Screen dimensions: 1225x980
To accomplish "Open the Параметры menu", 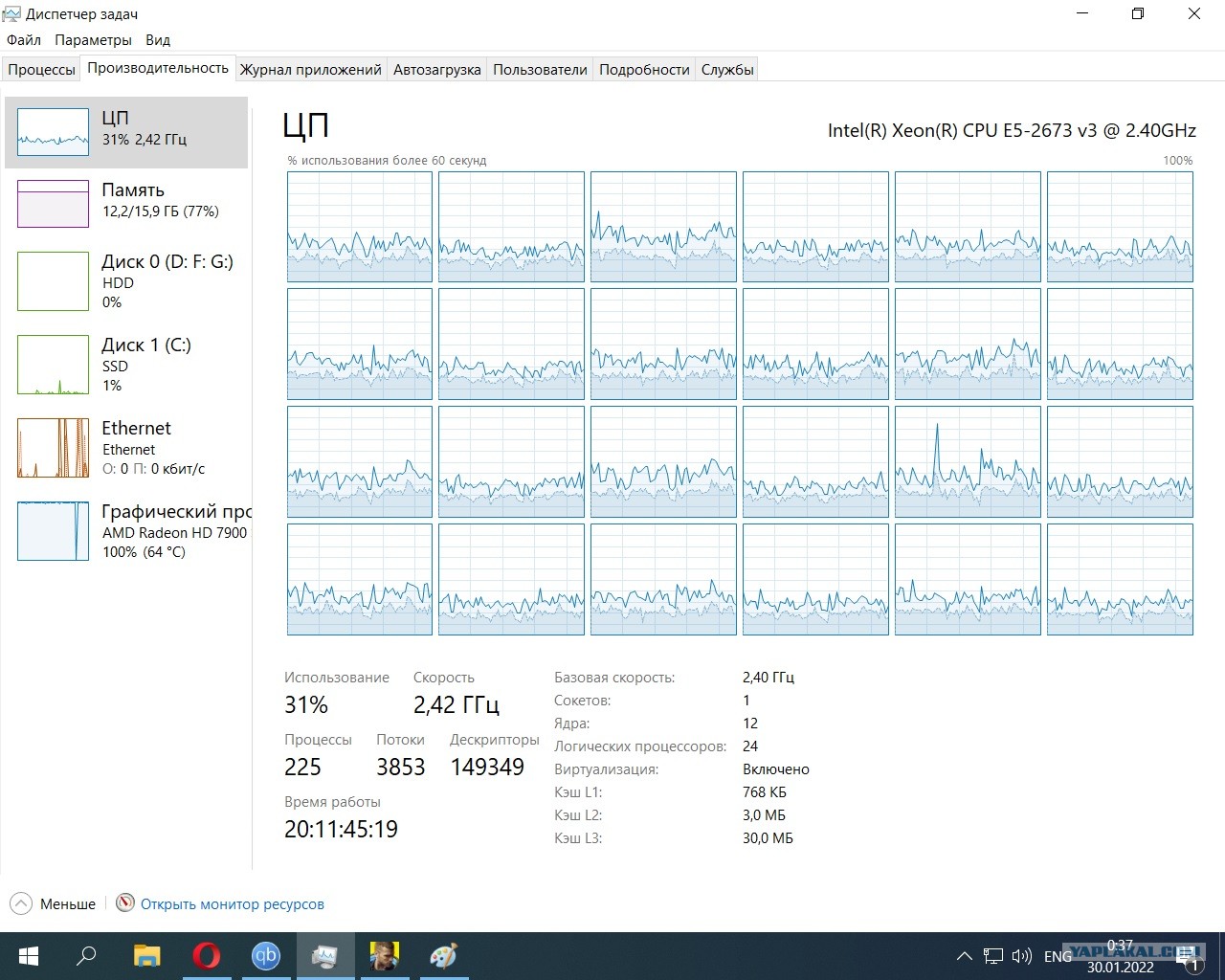I will pyautogui.click(x=93, y=40).
